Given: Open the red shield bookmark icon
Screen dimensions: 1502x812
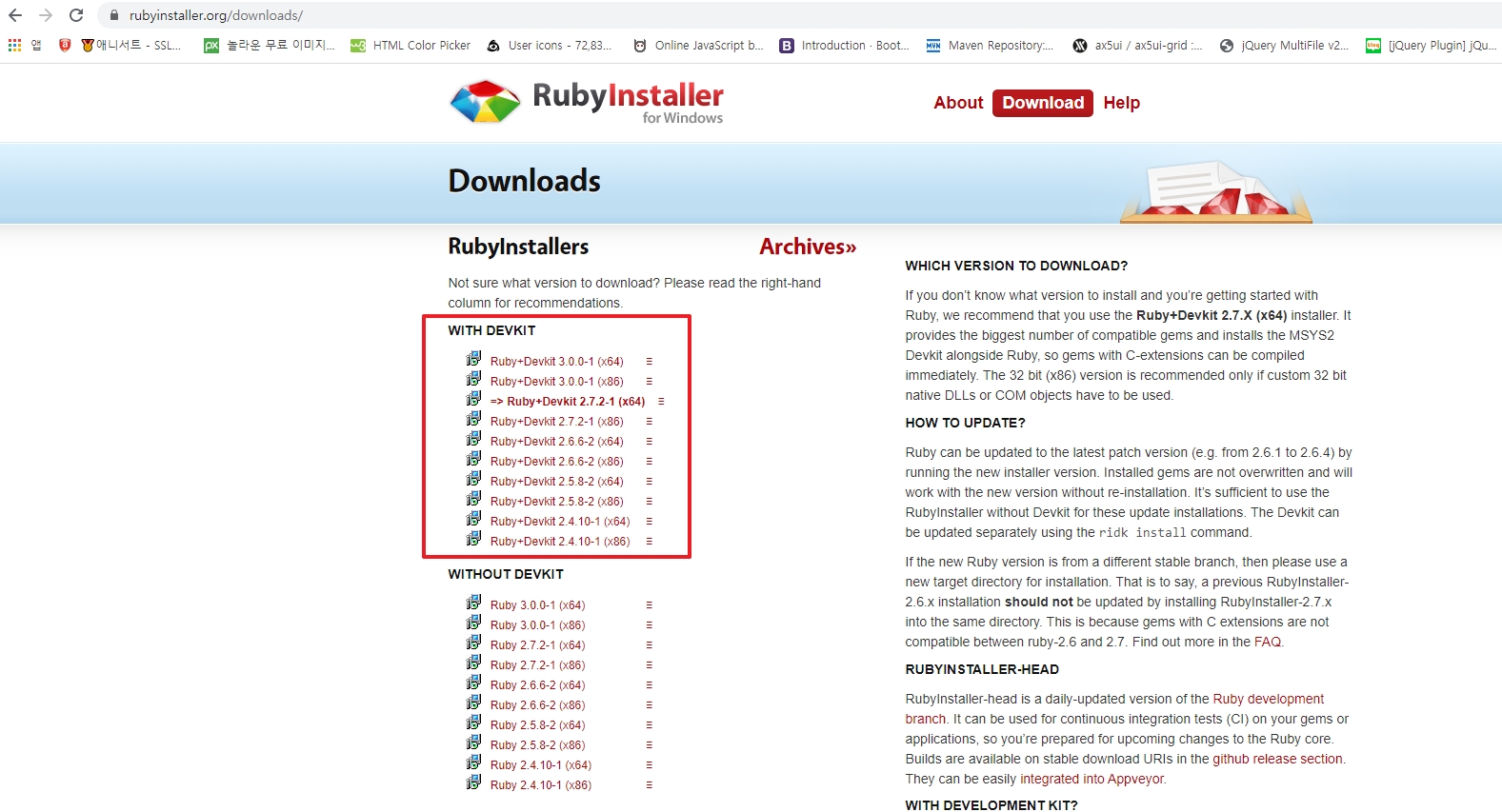Looking at the screenshot, I should coord(65,45).
